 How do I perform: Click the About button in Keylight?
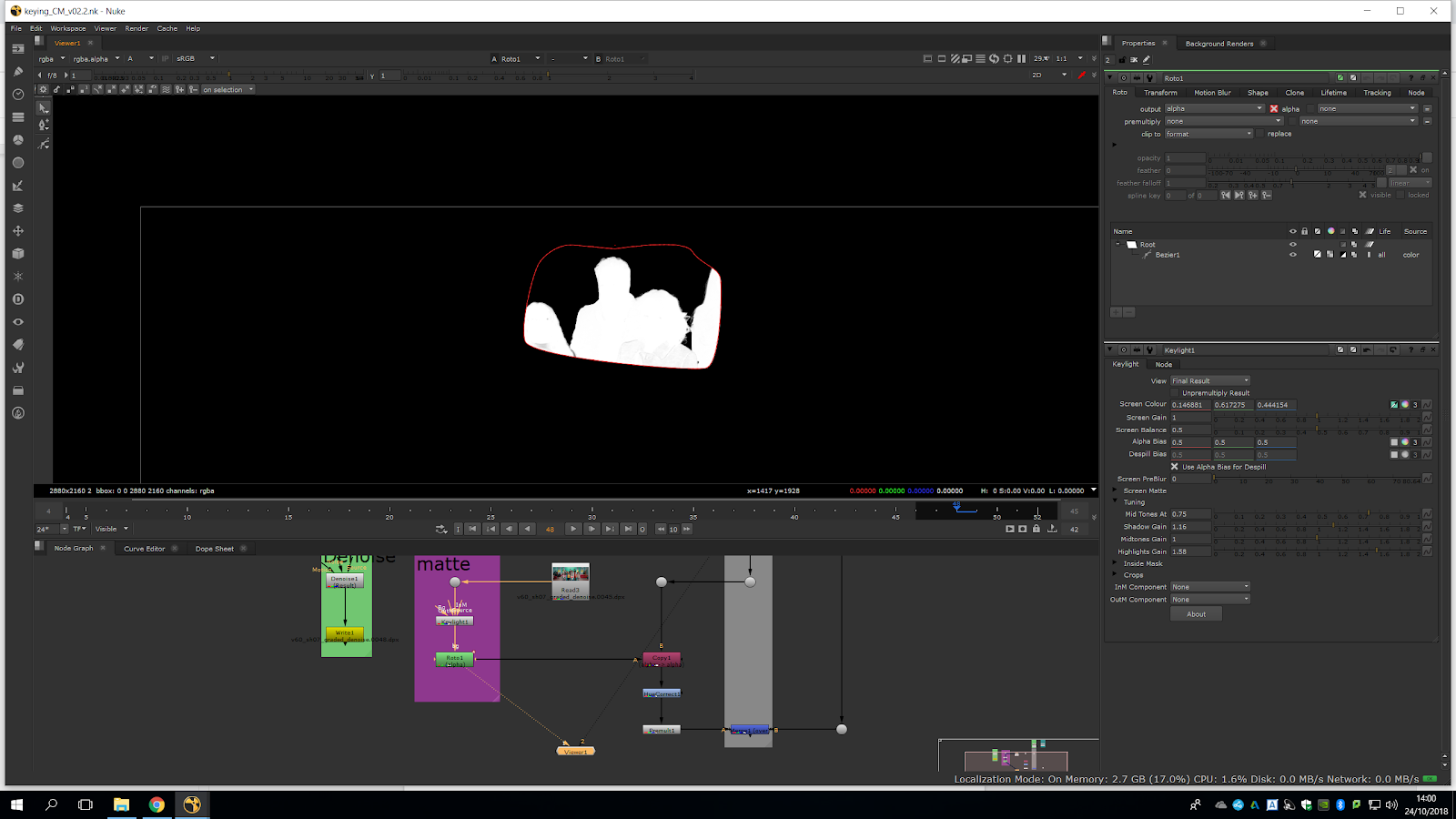pyautogui.click(x=1196, y=614)
